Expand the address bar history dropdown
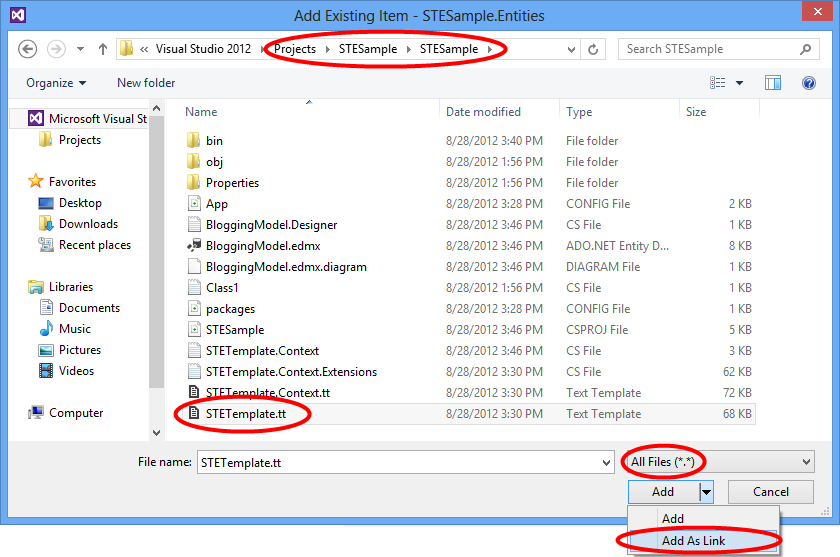The width and height of the screenshot is (840, 557). click(572, 50)
